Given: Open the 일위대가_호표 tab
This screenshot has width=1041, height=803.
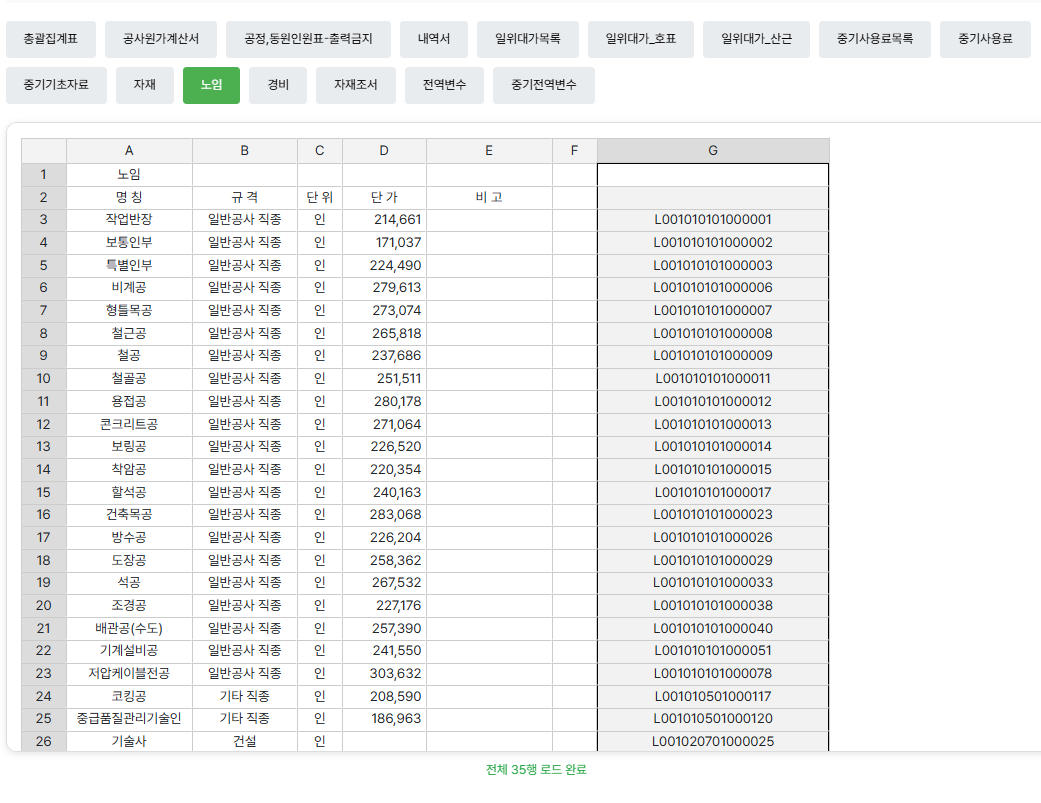Looking at the screenshot, I should click(x=640, y=39).
